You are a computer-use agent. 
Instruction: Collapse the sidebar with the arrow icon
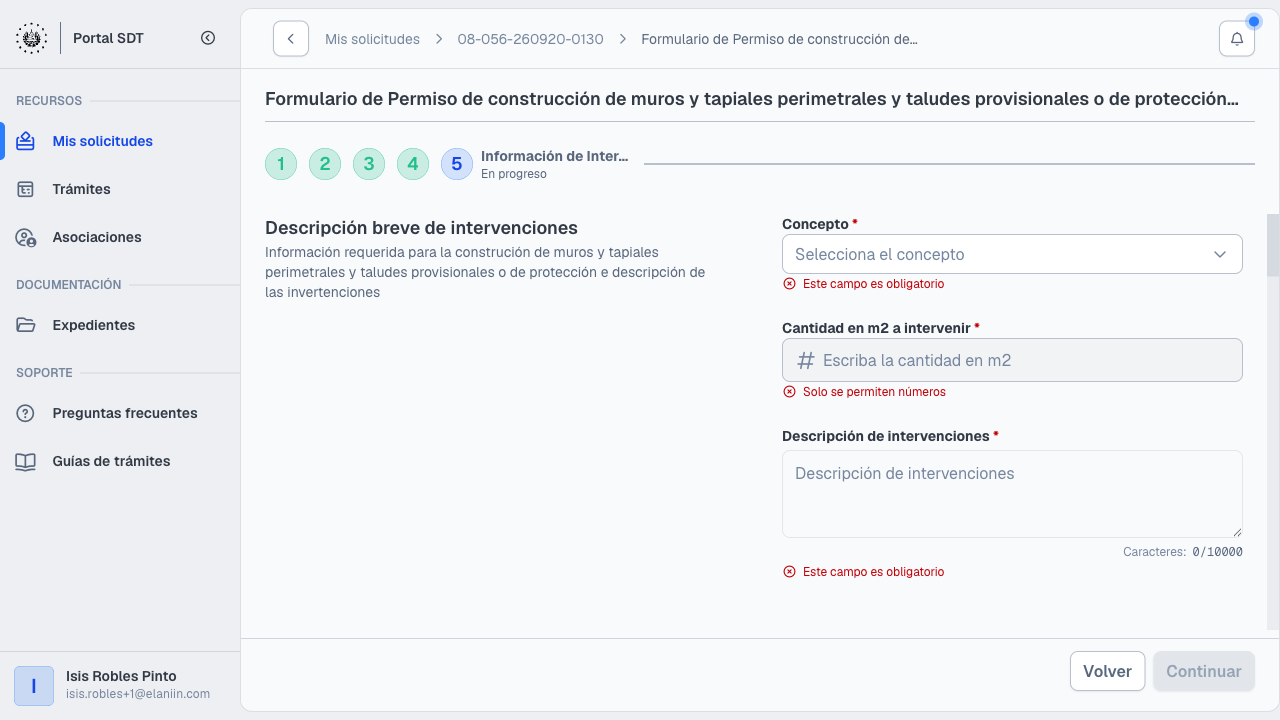[x=208, y=38]
